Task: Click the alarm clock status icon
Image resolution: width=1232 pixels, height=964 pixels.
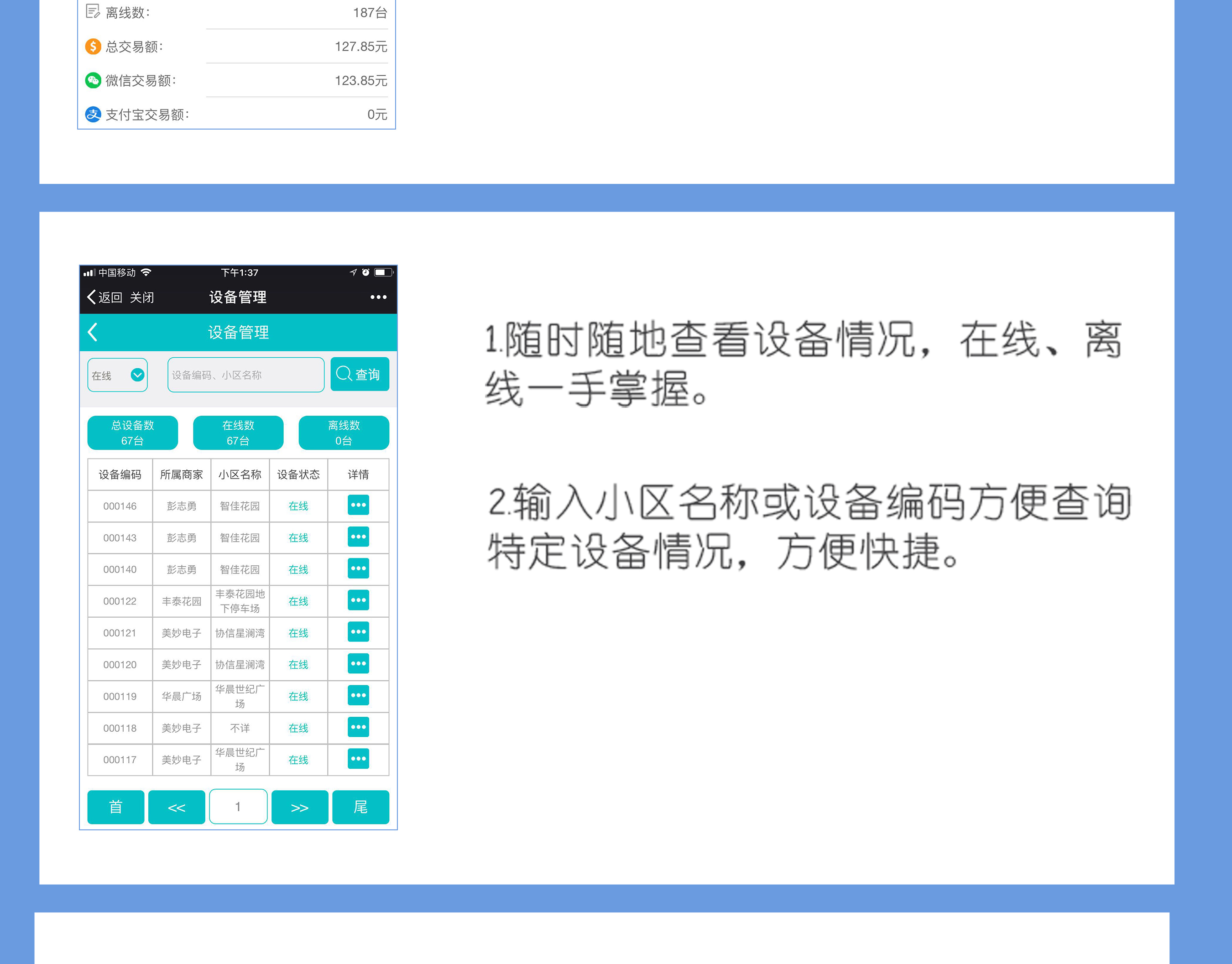Action: 365,272
